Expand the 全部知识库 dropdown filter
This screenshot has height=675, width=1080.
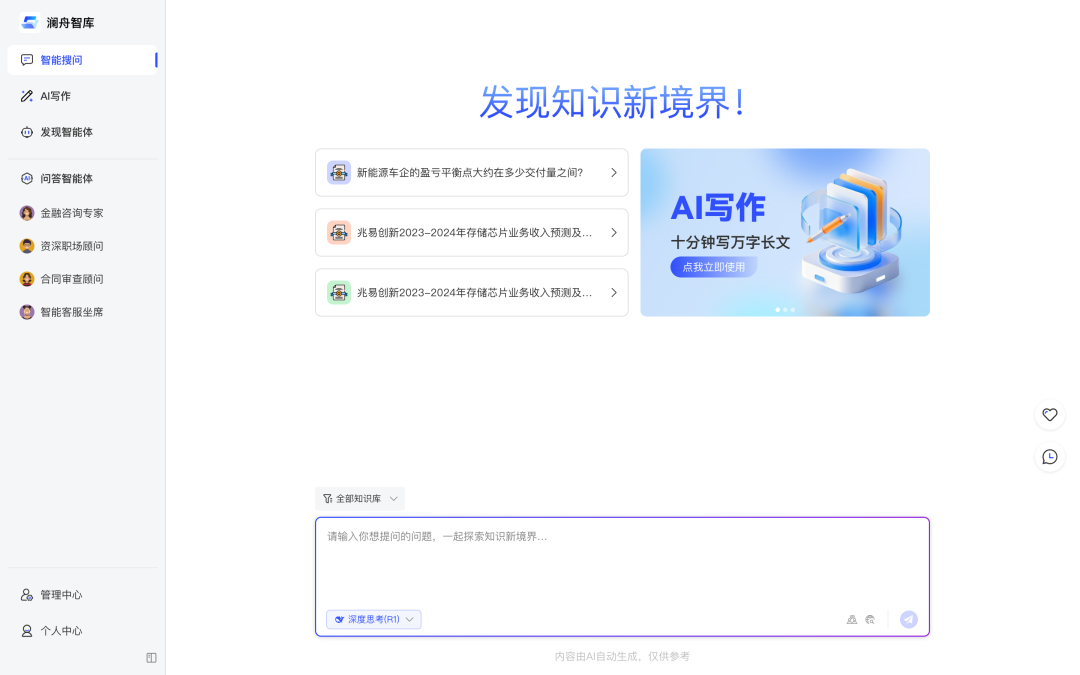pyautogui.click(x=360, y=498)
